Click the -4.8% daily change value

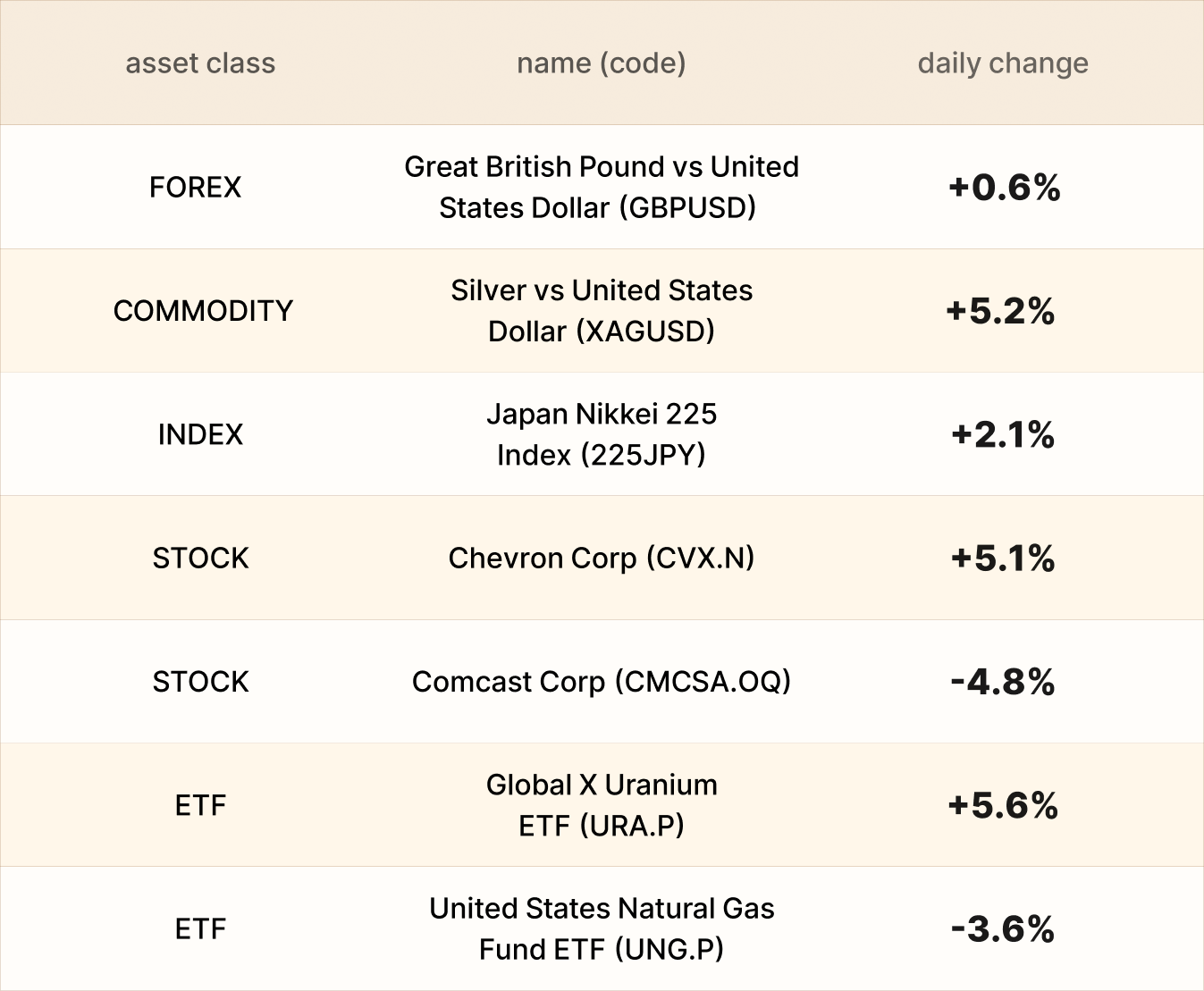(1003, 682)
